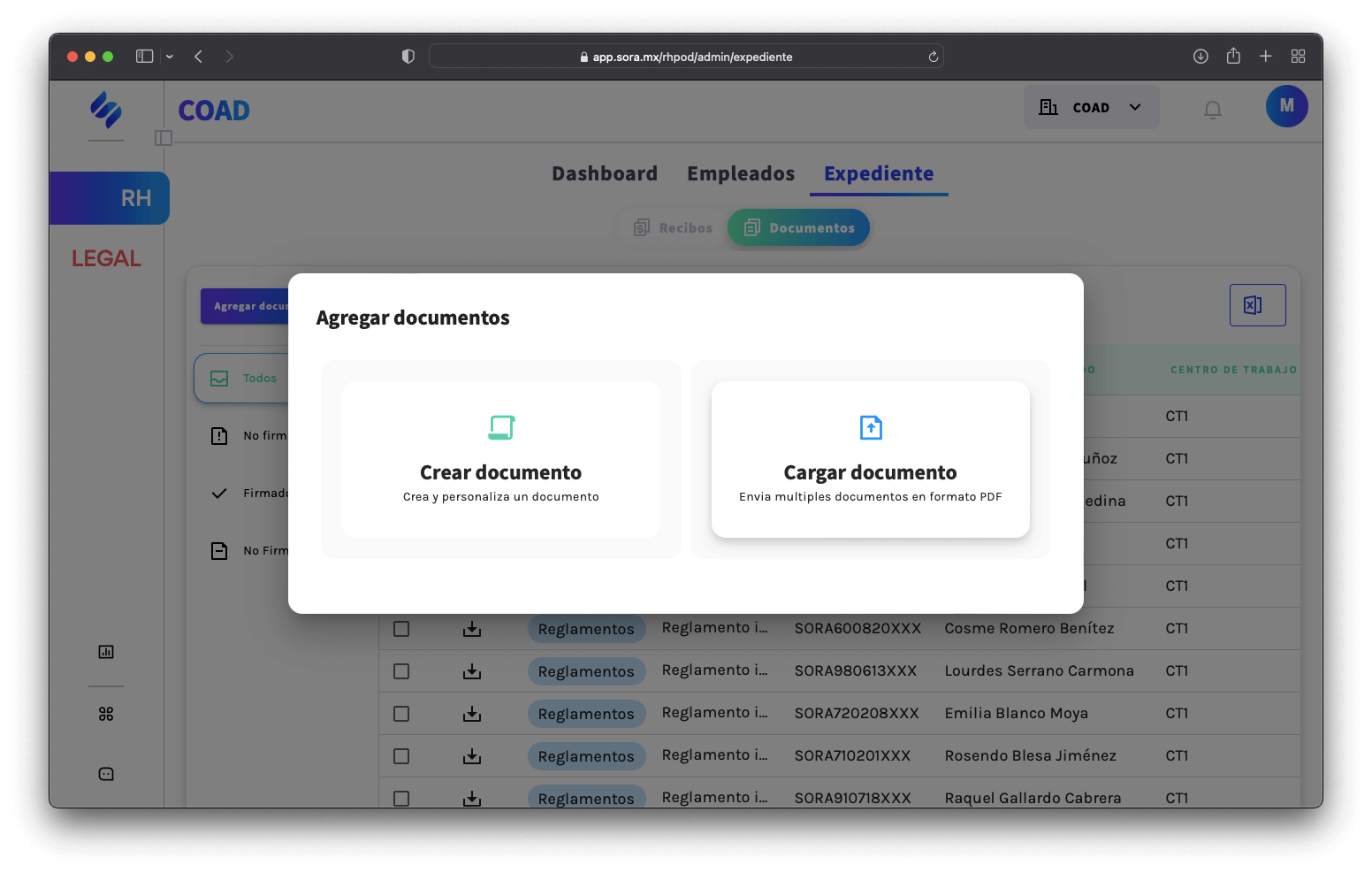Open Safari privacy shield icon
Image resolution: width=1372 pixels, height=873 pixels.
(408, 57)
